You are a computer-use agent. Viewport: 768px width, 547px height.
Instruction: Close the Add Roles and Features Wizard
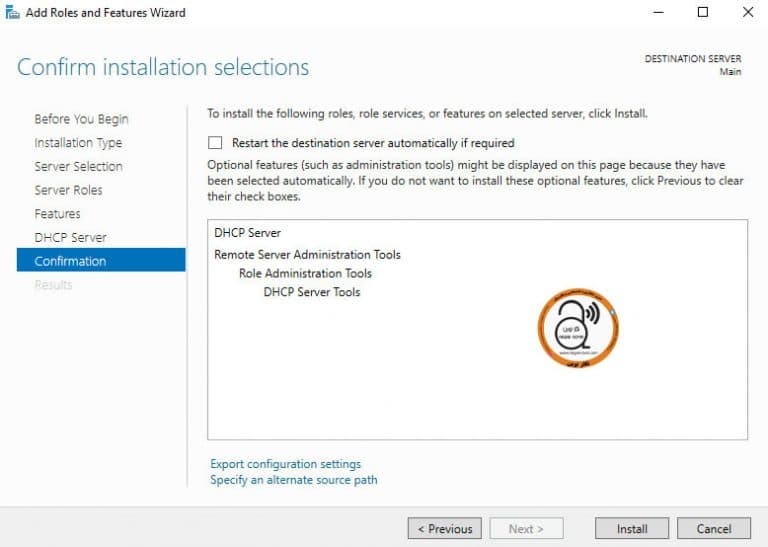[x=748, y=12]
